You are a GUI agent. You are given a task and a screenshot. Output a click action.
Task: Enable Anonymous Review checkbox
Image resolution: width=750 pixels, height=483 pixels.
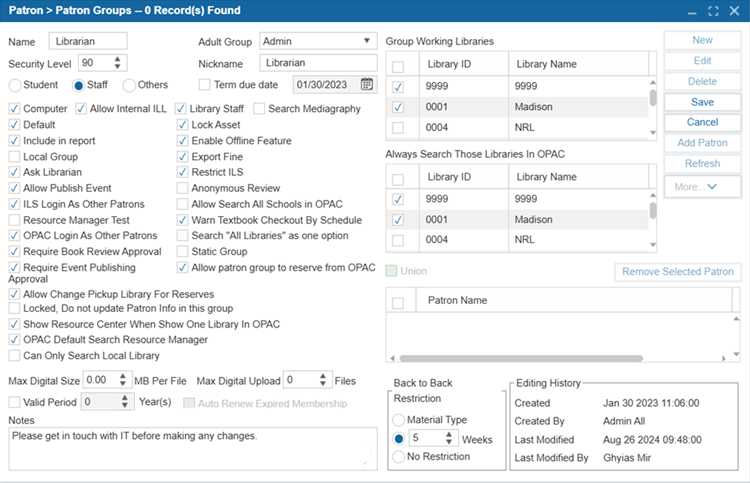[182, 188]
